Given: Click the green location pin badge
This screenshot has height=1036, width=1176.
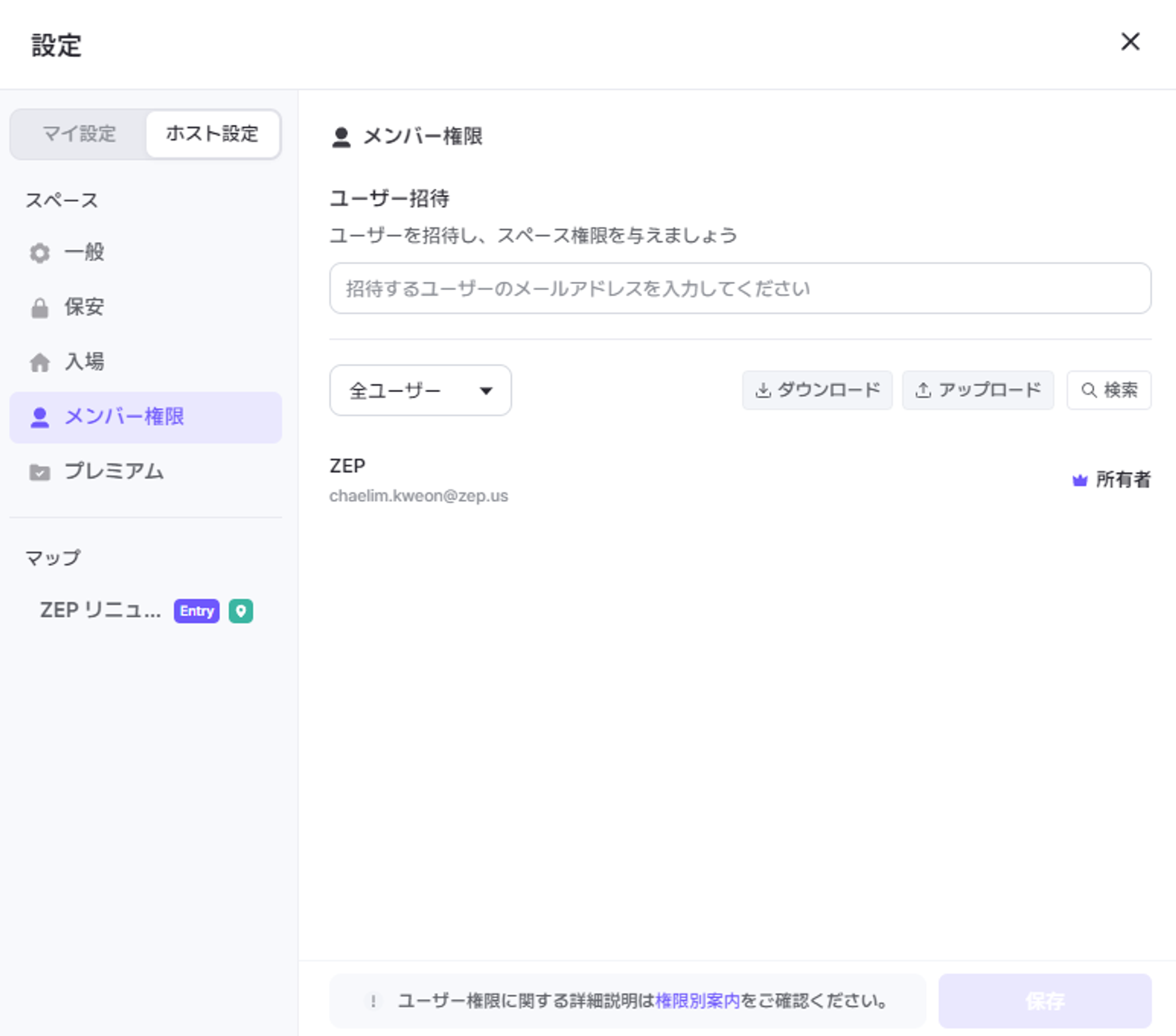Looking at the screenshot, I should point(240,611).
